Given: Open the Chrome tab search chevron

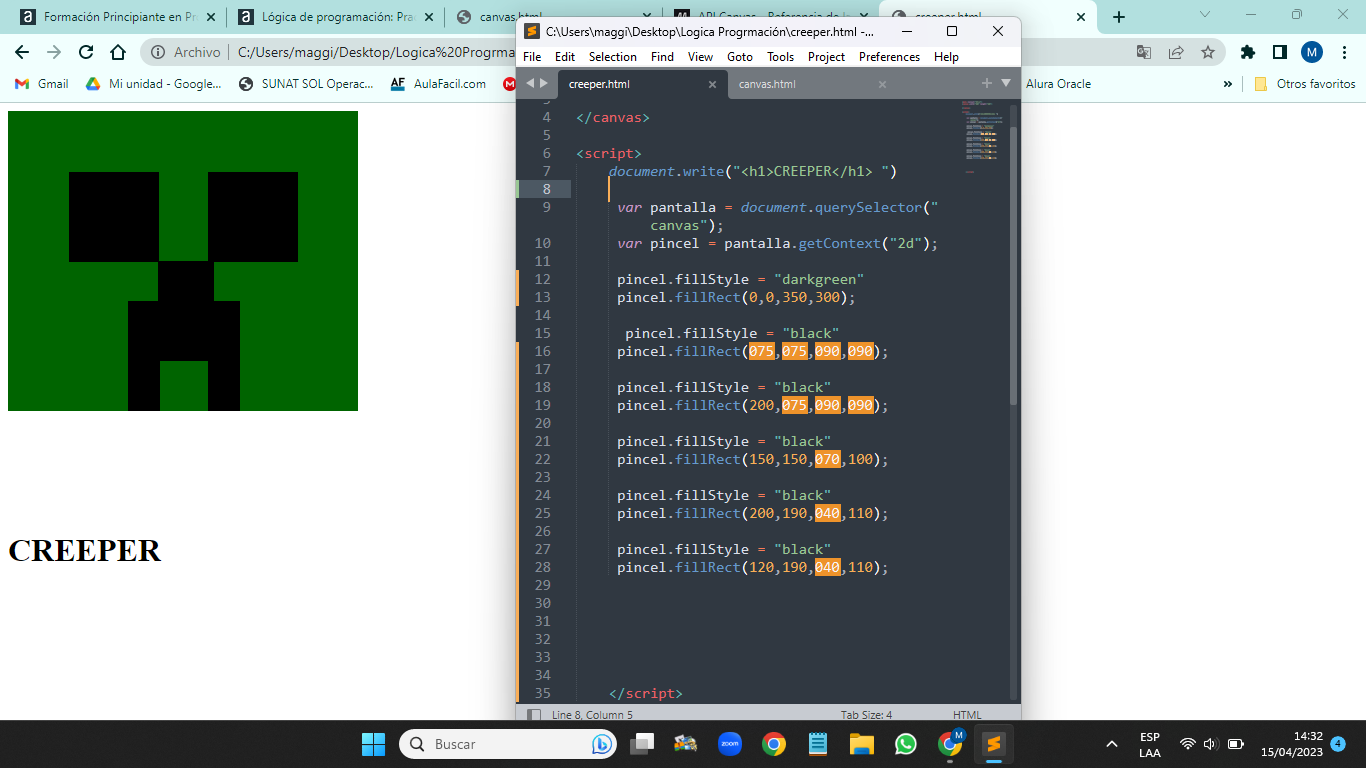Looking at the screenshot, I should tap(1205, 15).
